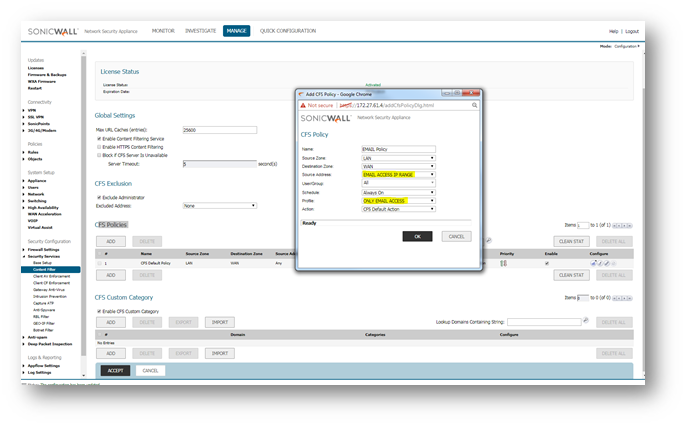Screen dimensions: 687x427
Task: Toggle Enable Content Filtering Service checkbox
Action: (99, 138)
